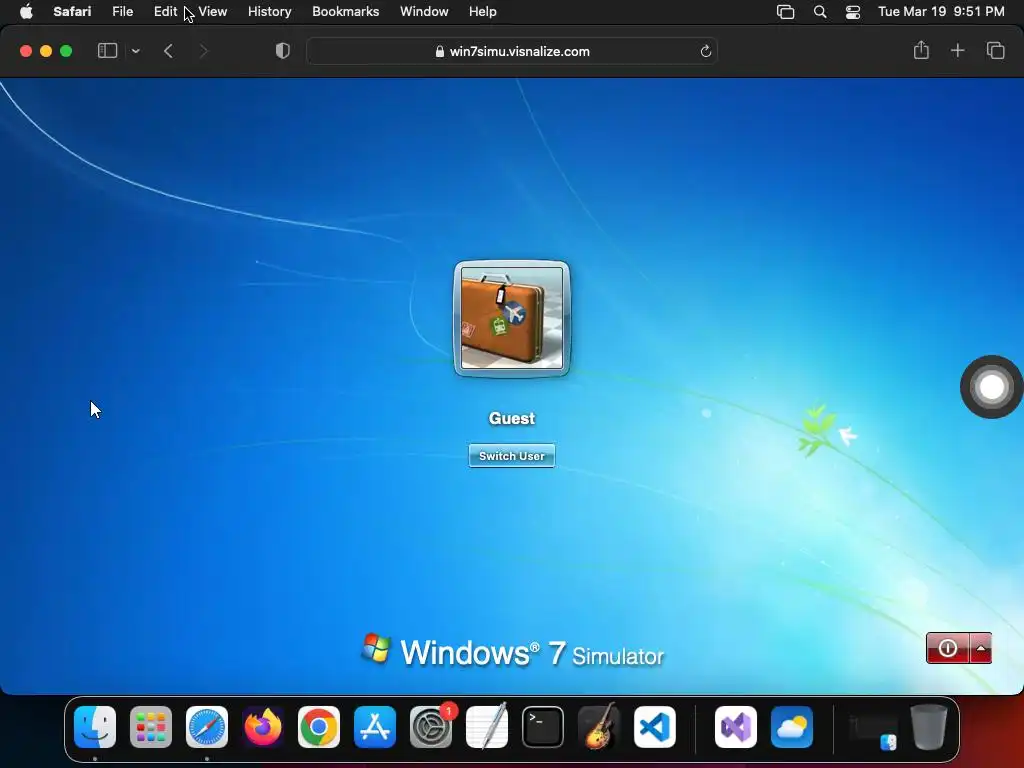Open the History menu
Image resolution: width=1024 pixels, height=768 pixels.
point(269,12)
